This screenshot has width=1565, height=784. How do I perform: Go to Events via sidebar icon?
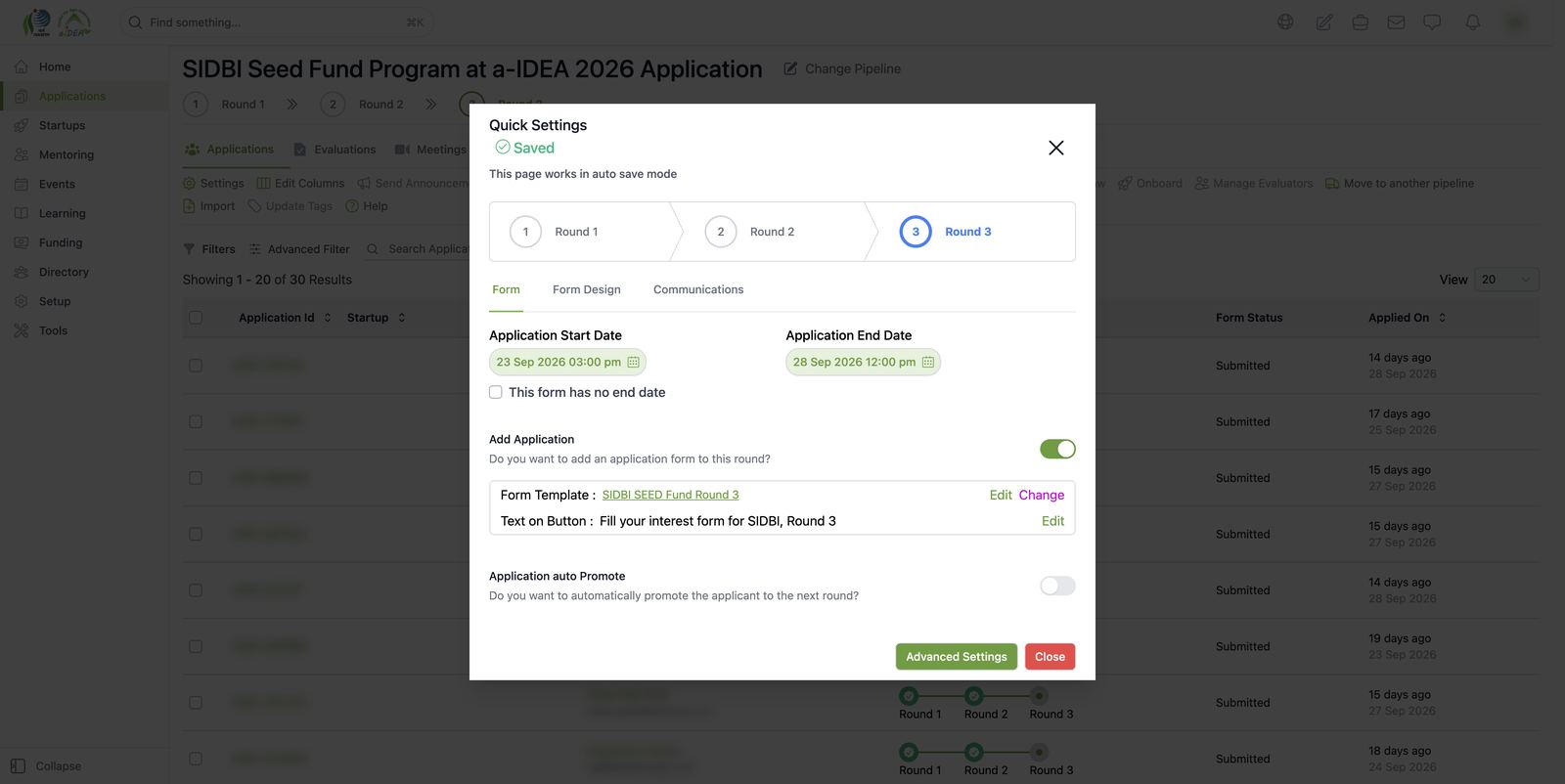[21, 184]
